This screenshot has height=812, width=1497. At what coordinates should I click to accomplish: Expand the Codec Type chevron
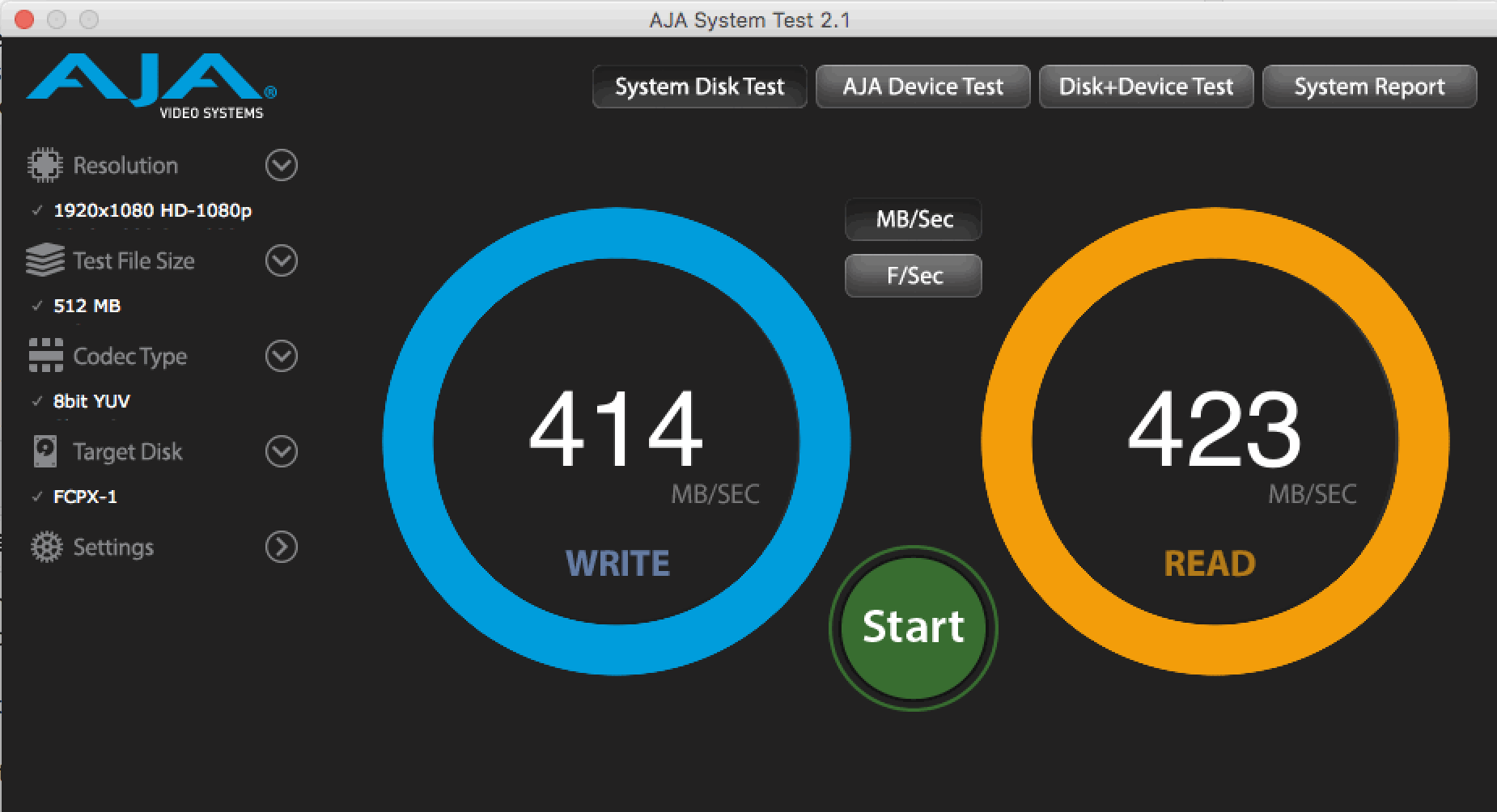[282, 356]
